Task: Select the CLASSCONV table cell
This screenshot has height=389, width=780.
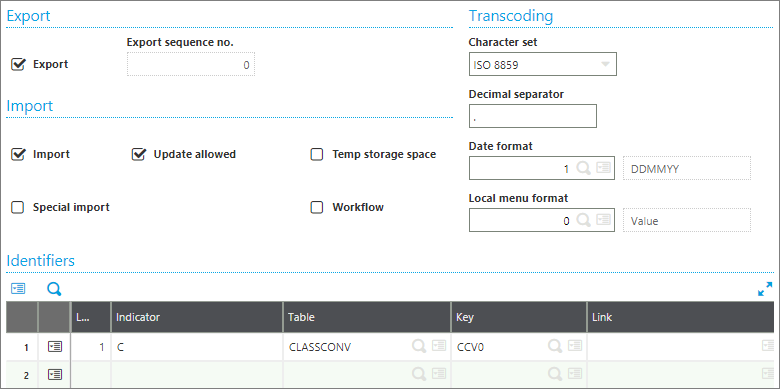Action: [367, 347]
